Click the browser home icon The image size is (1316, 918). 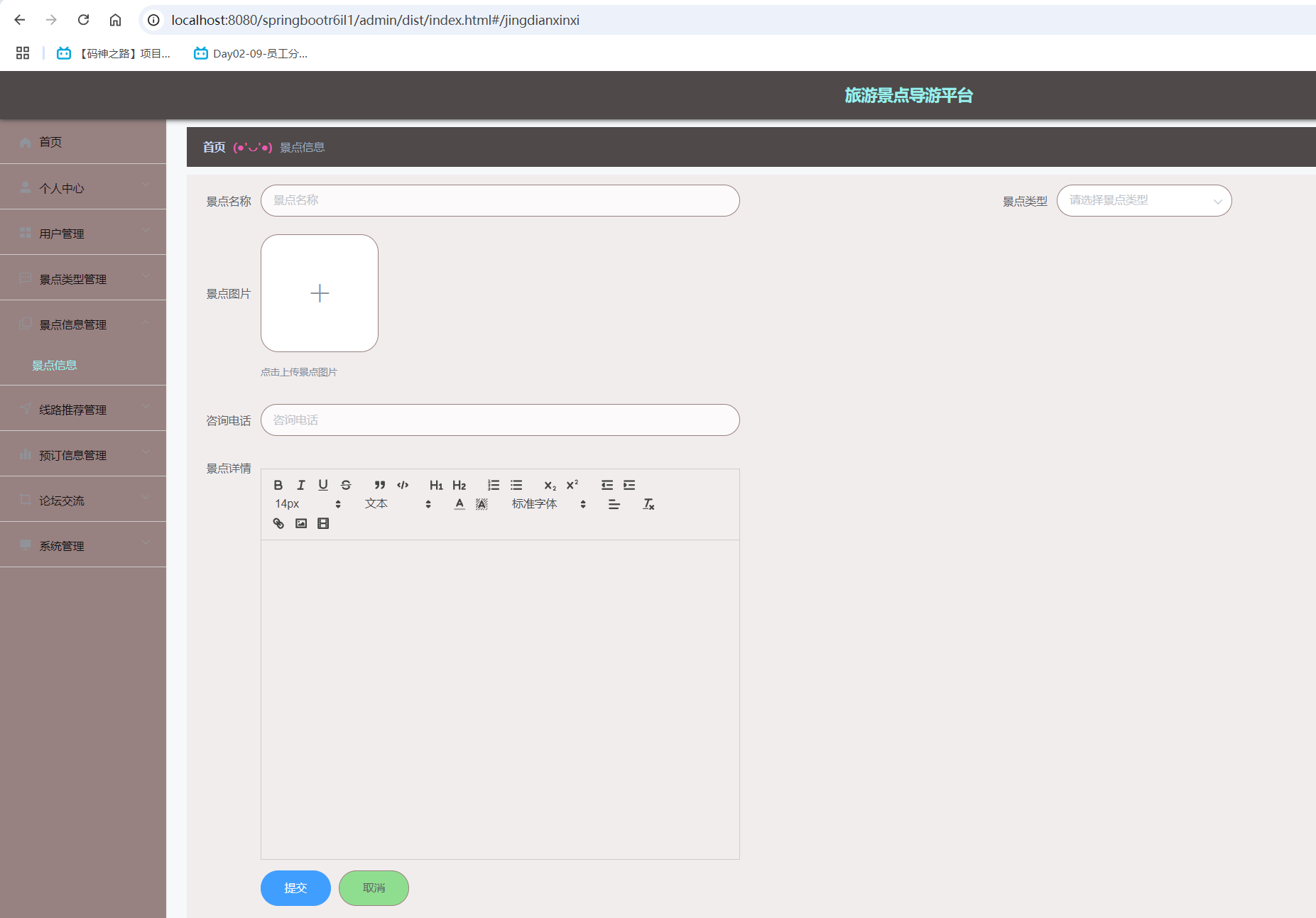tap(115, 20)
